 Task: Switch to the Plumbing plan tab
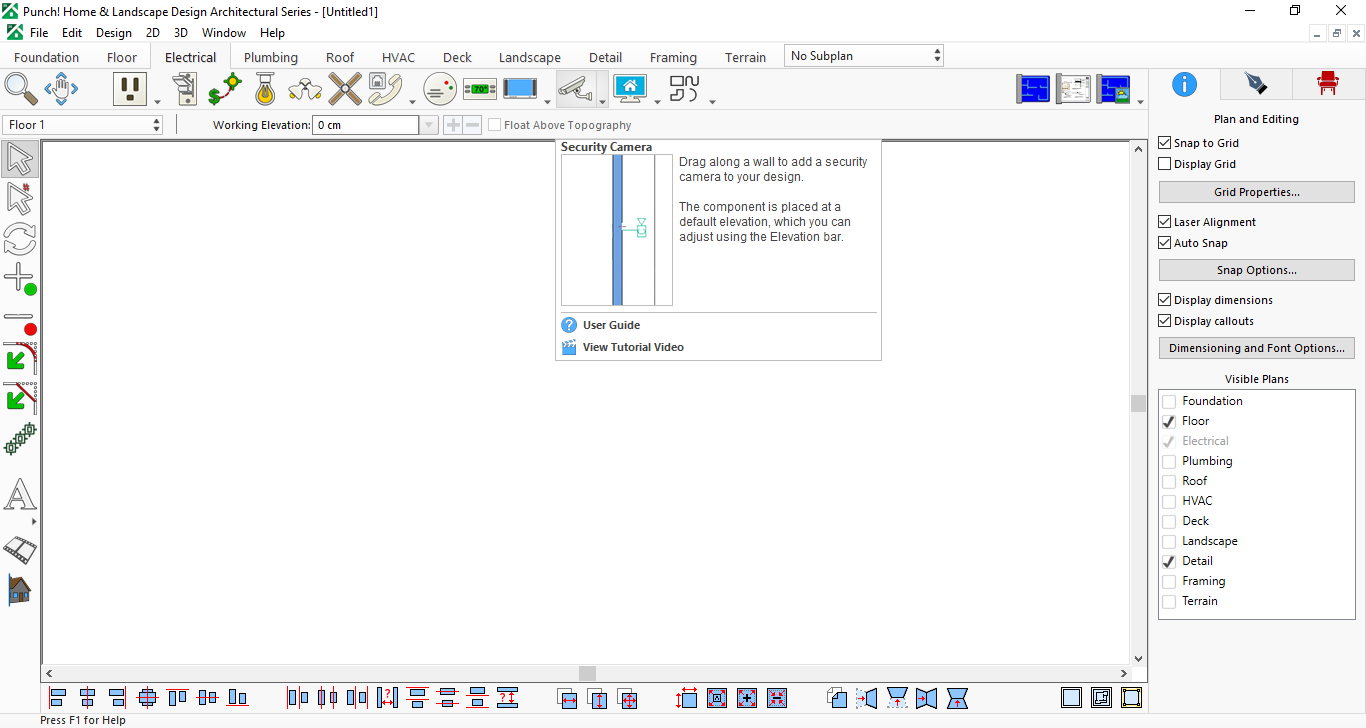pos(271,57)
